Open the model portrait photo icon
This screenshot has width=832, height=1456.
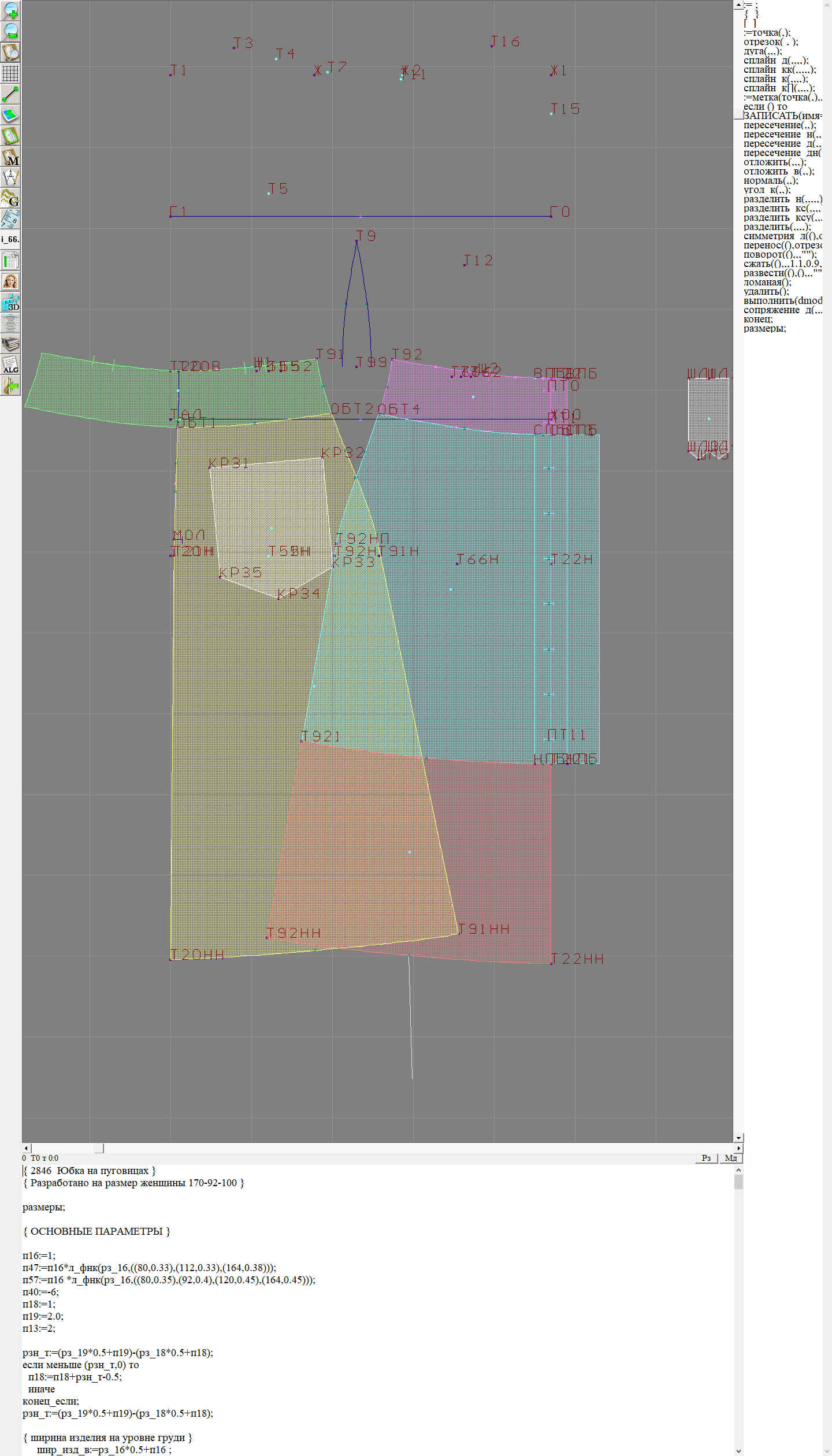point(10,281)
